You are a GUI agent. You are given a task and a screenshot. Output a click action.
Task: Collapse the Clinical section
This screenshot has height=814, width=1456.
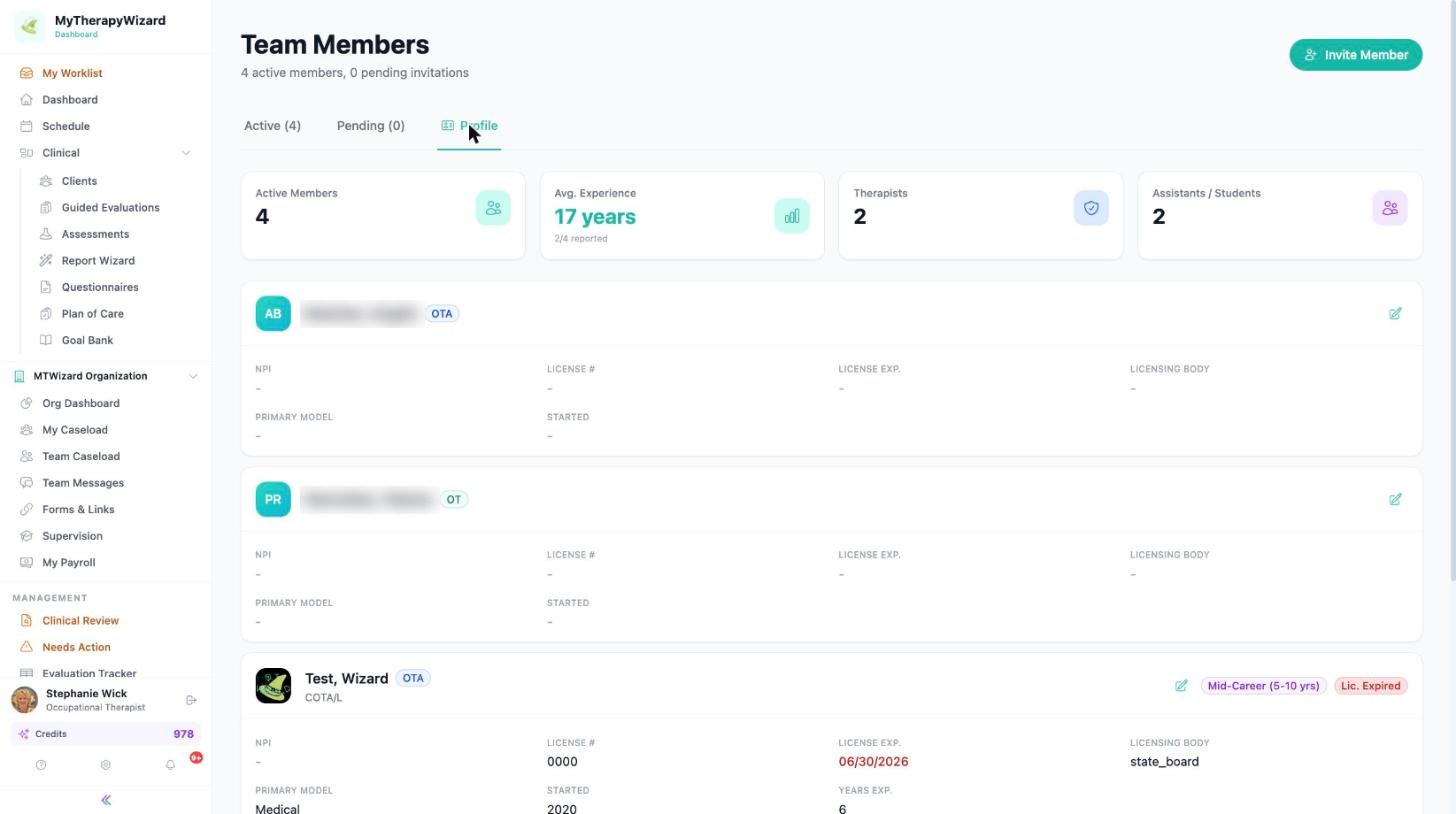tap(185, 153)
